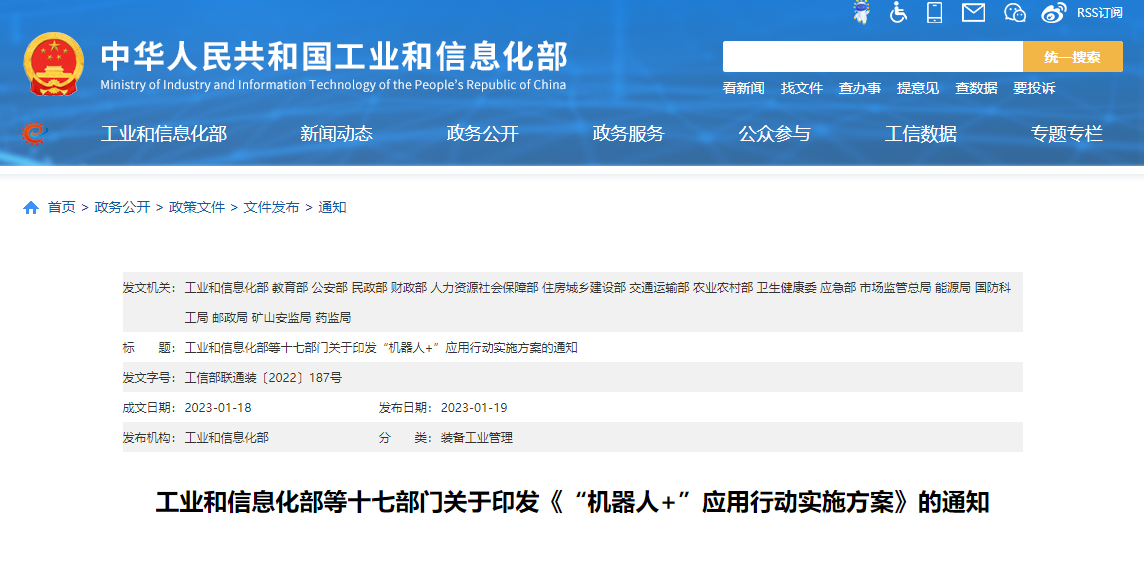The width and height of the screenshot is (1144, 579).
Task: Click 卫生健康委 in the agencies list
Action: [x=786, y=288]
